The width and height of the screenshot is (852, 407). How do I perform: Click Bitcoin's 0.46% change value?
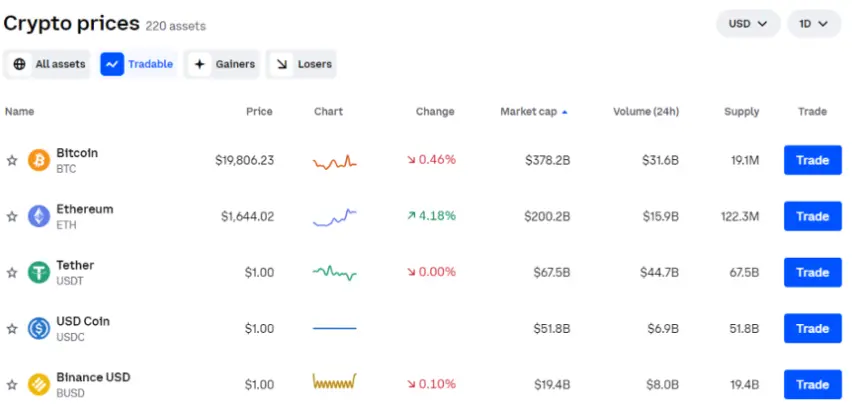437,160
